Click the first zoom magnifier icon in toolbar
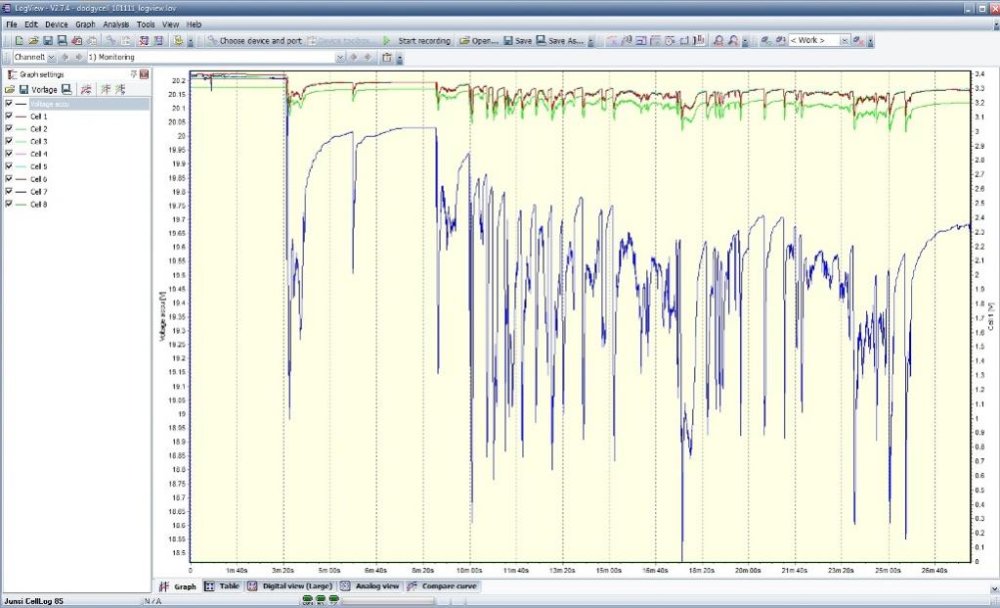This screenshot has width=1000, height=608. [x=717, y=41]
